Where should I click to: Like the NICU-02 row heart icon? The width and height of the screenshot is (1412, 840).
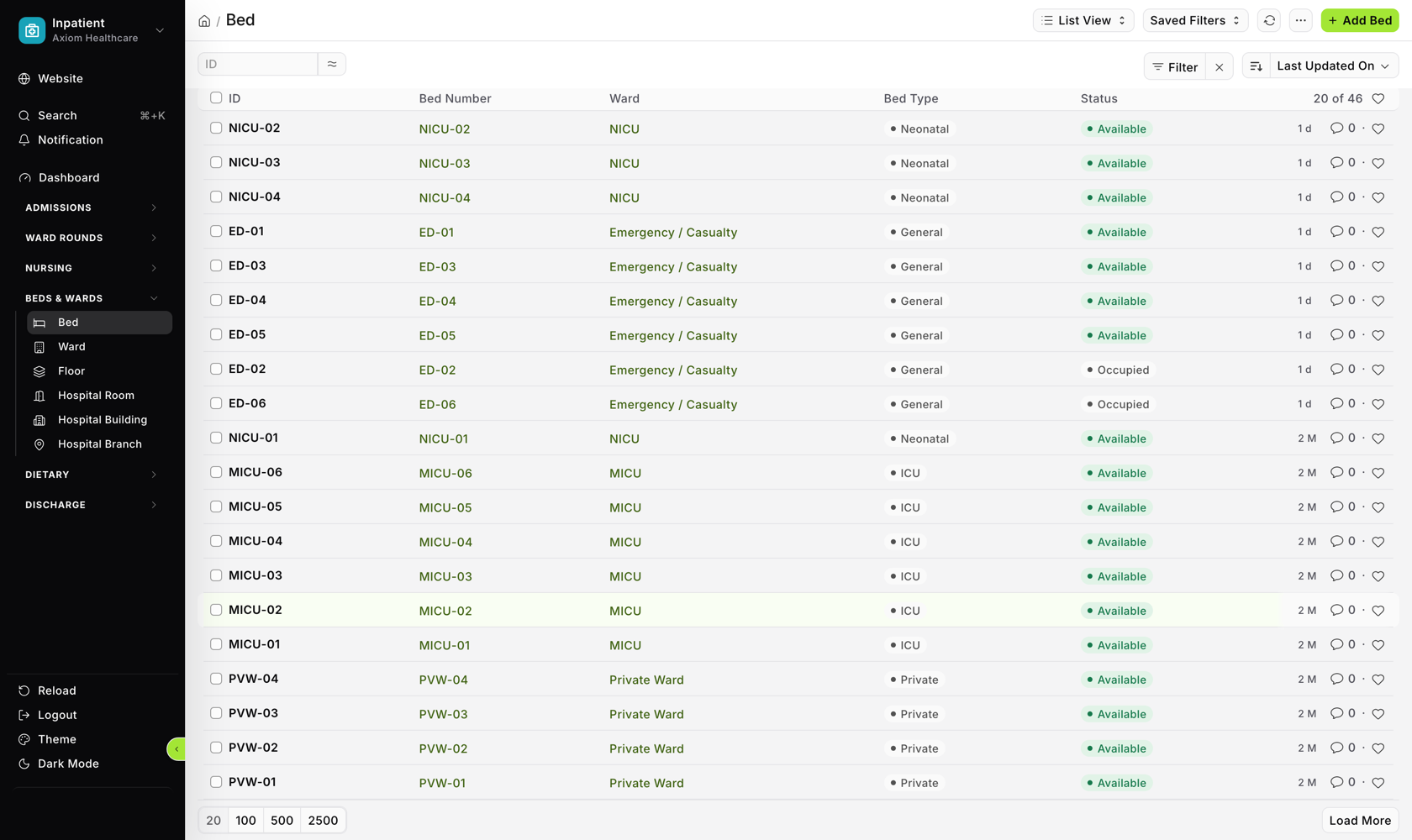click(x=1378, y=129)
